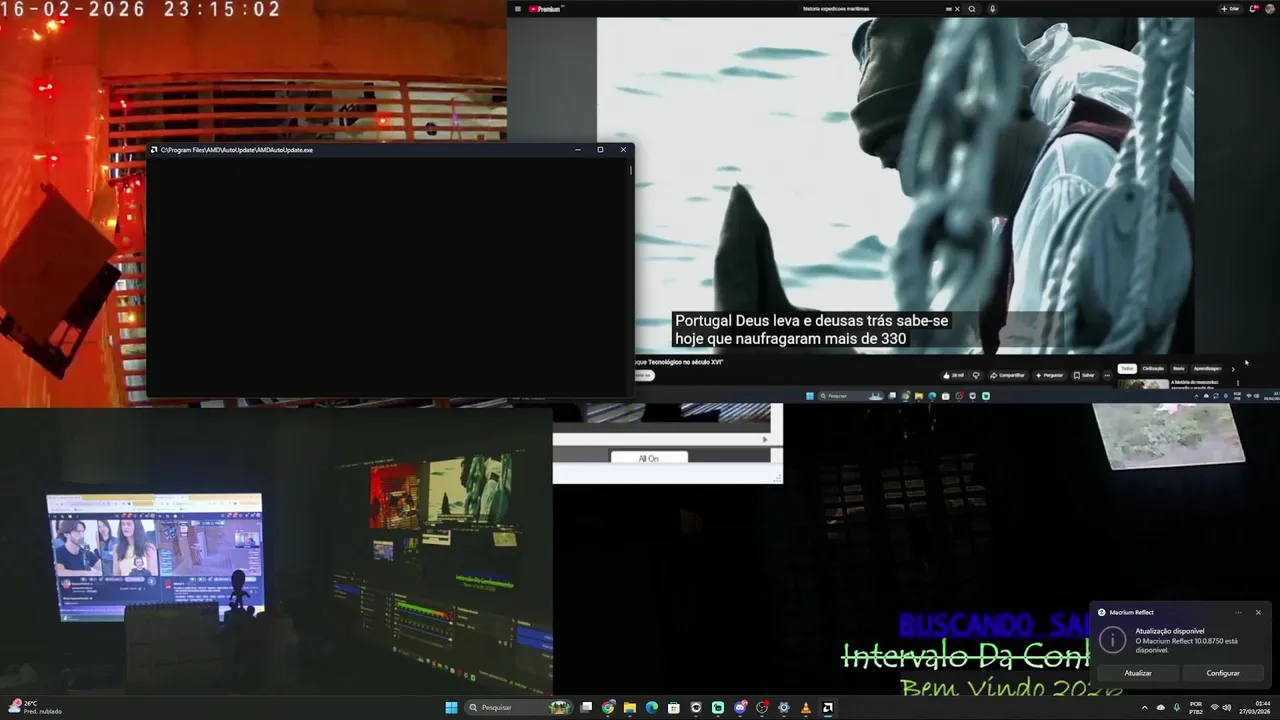The width and height of the screenshot is (1280, 720).
Task: Click Configurar in the Macrium Reflect notification
Action: [1223, 673]
